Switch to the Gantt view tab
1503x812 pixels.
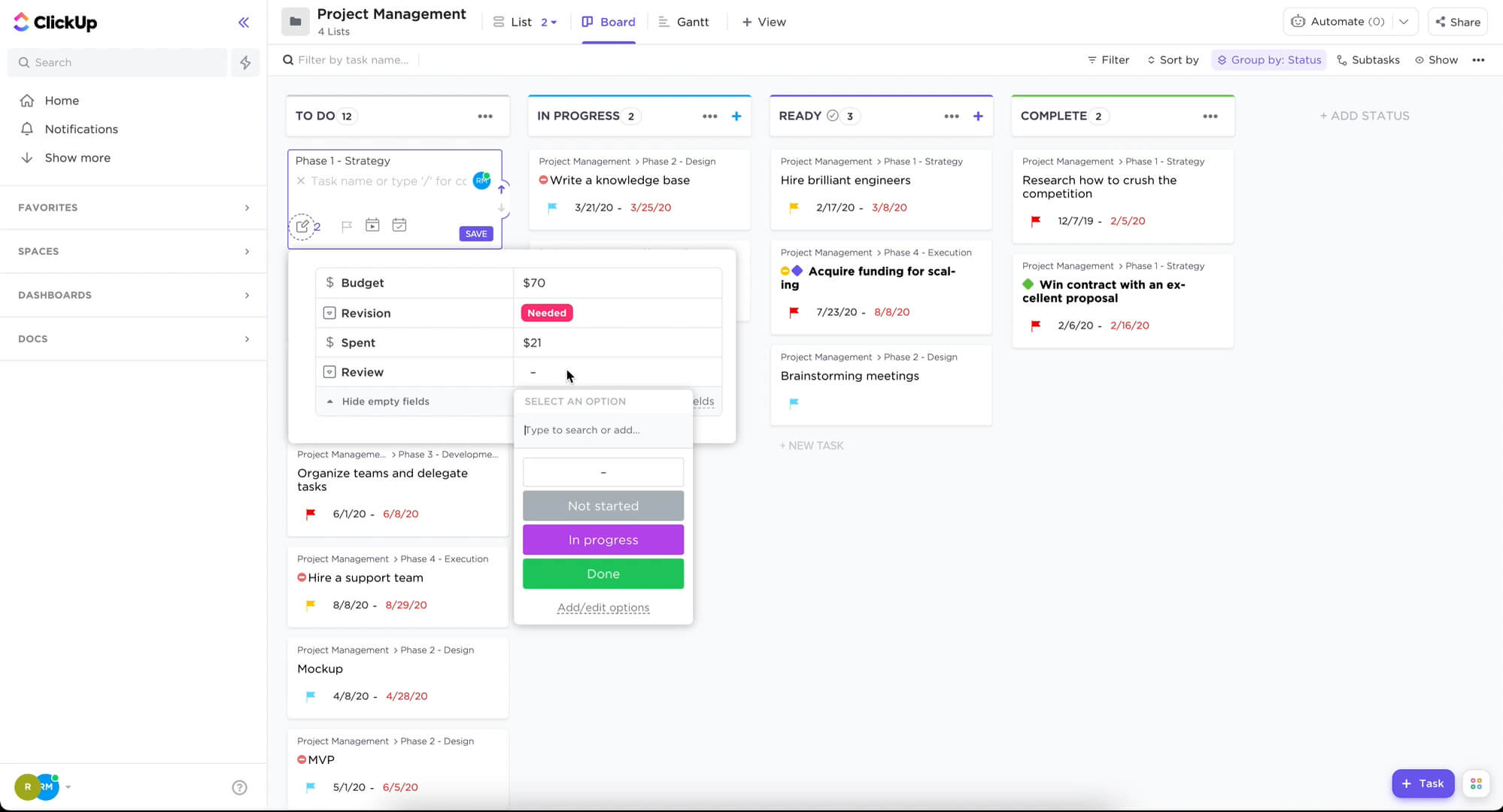684,22
